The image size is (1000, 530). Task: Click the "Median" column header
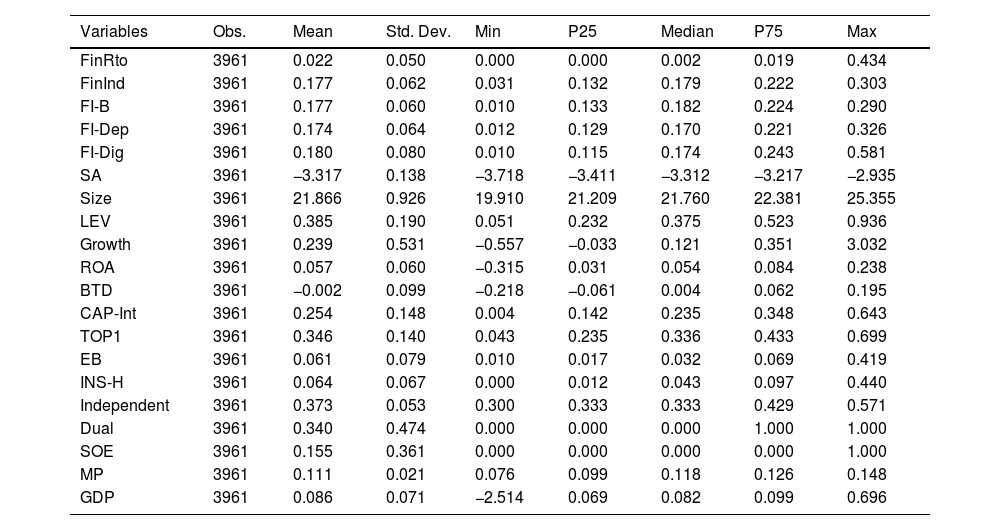687,32
